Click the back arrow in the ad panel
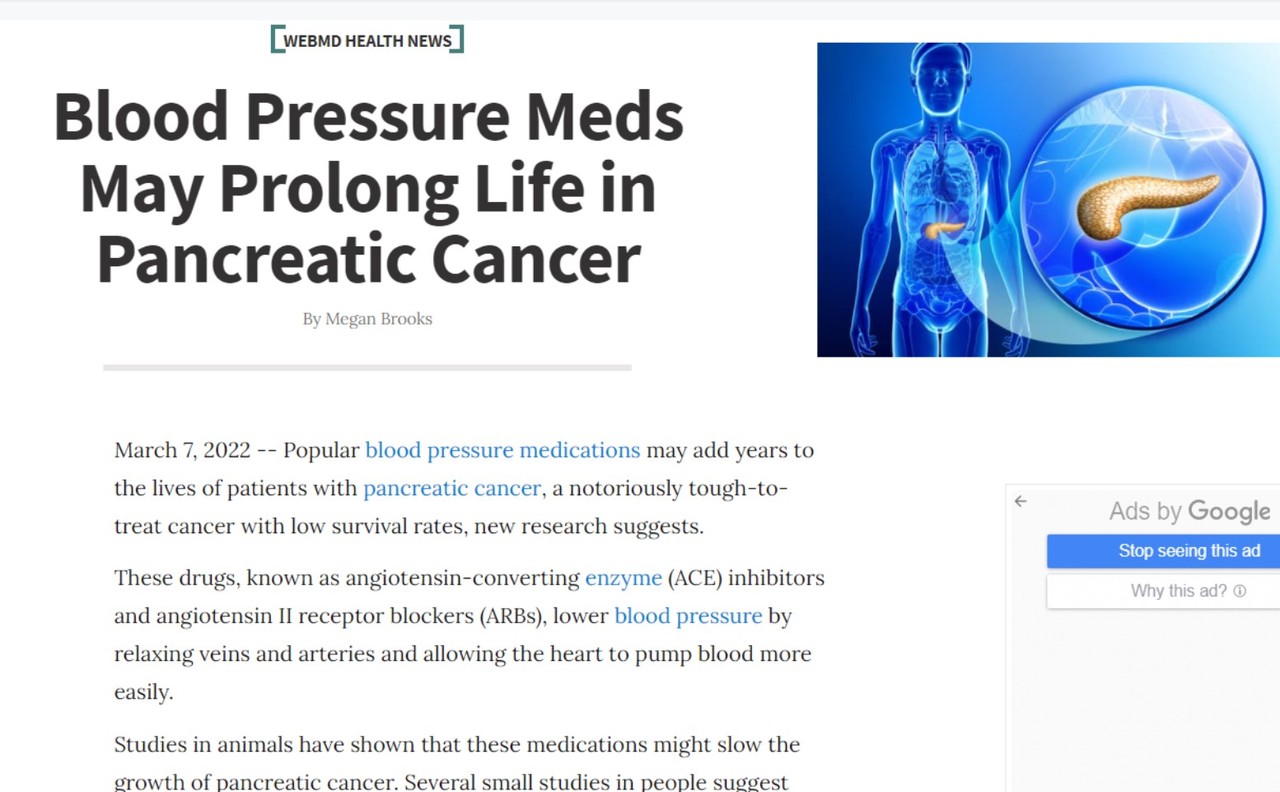This screenshot has width=1280, height=792. pyautogui.click(x=1020, y=501)
